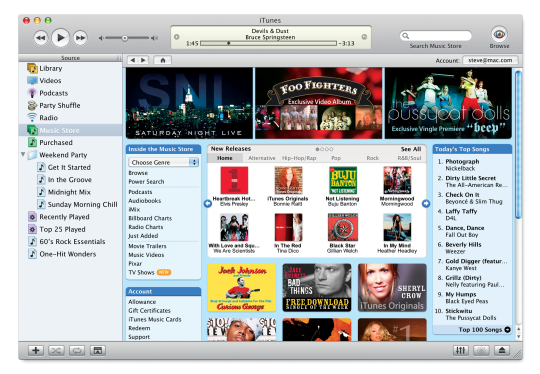
Task: Open the Top 100 Songs link
Action: tap(484, 330)
